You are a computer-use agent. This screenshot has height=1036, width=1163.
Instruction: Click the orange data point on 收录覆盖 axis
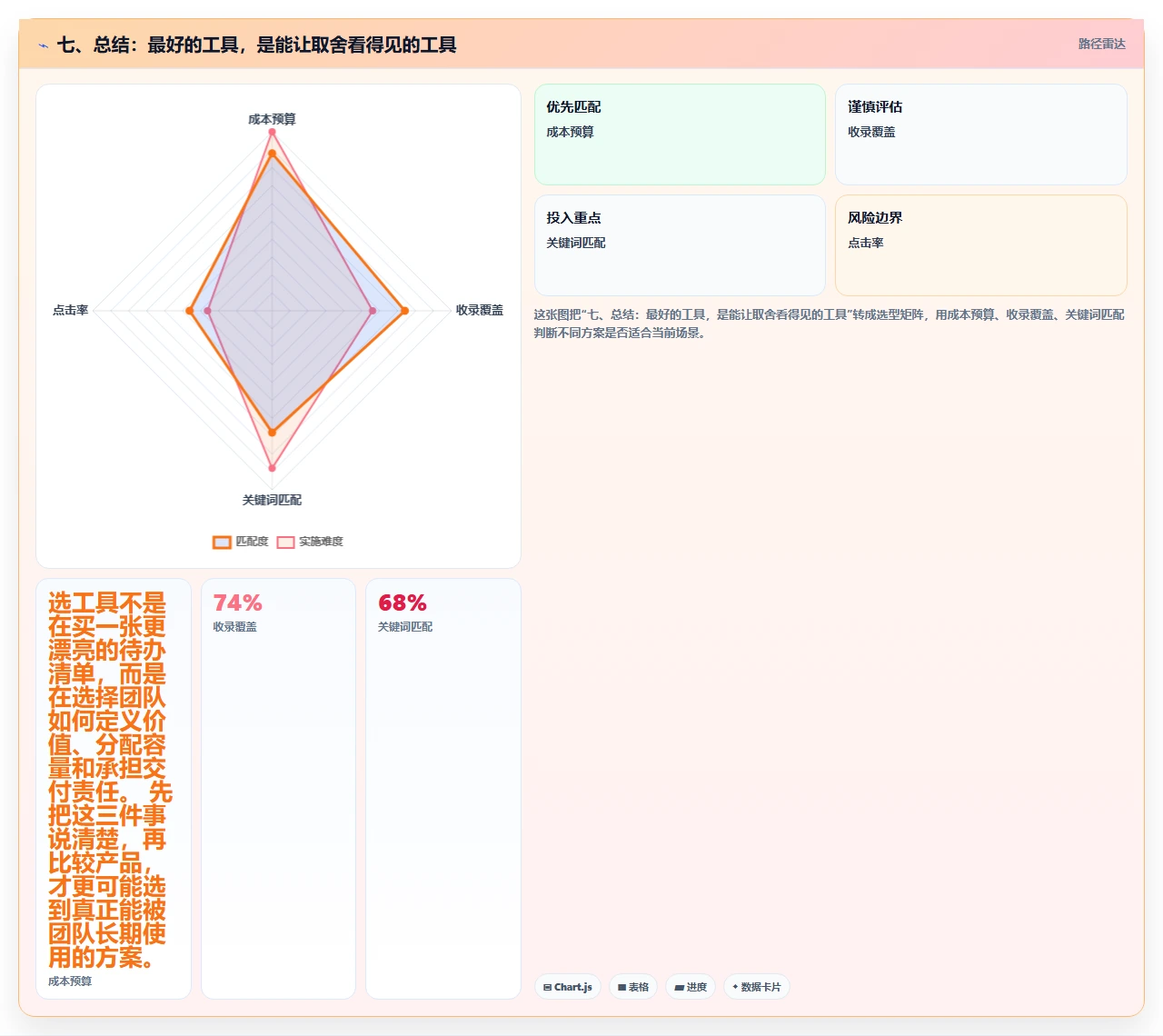click(x=404, y=311)
